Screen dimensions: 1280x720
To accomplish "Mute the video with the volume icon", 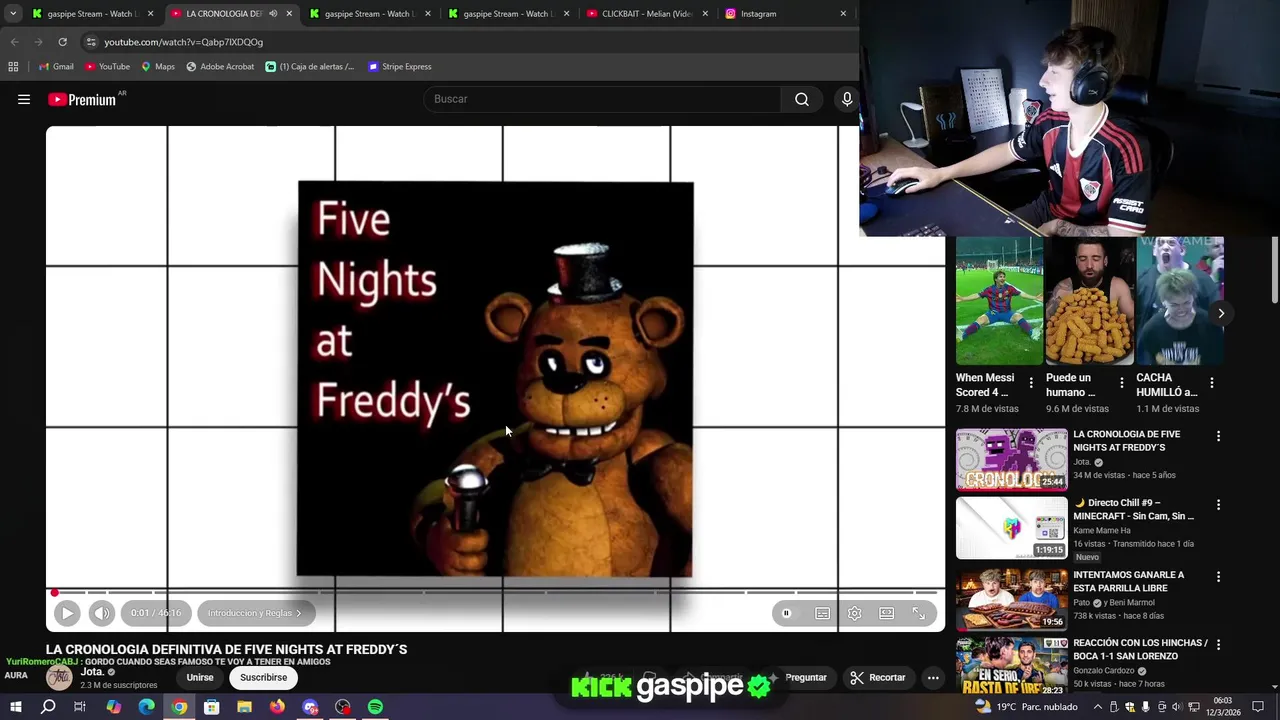I will [102, 613].
